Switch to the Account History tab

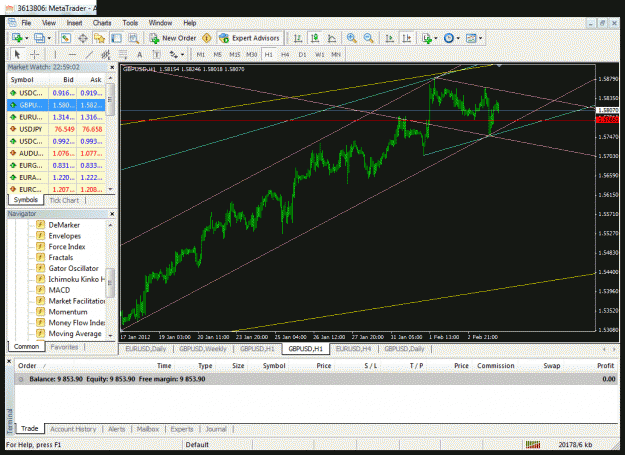pos(73,429)
